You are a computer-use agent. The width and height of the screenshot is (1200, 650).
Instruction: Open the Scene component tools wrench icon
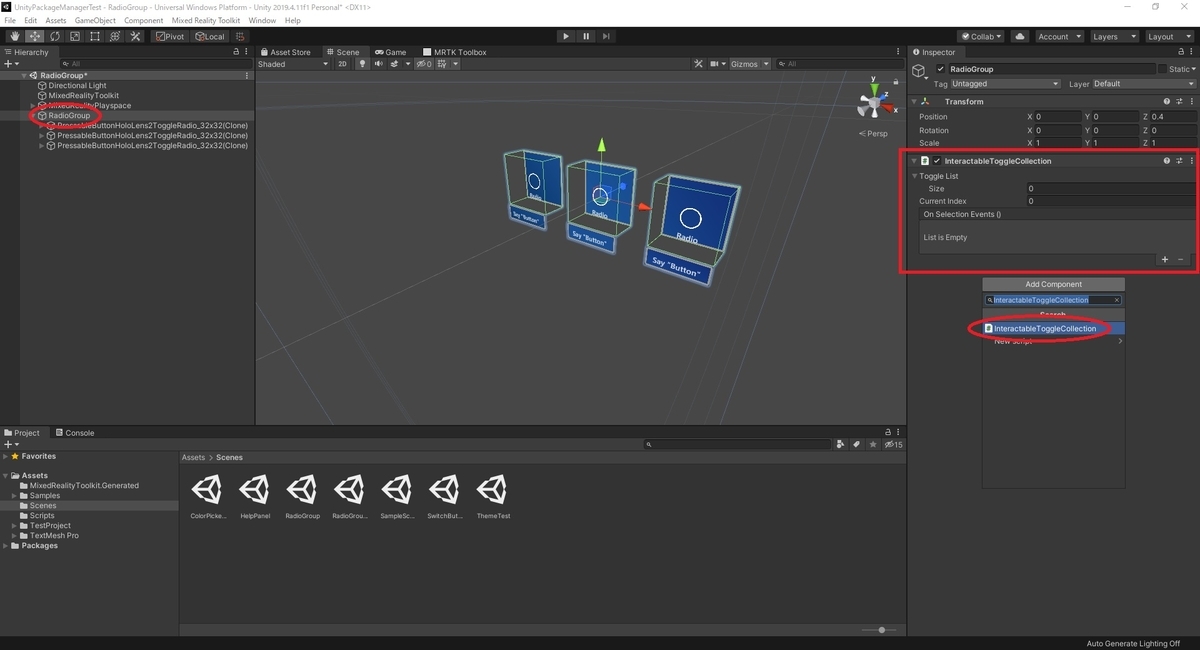(700, 64)
